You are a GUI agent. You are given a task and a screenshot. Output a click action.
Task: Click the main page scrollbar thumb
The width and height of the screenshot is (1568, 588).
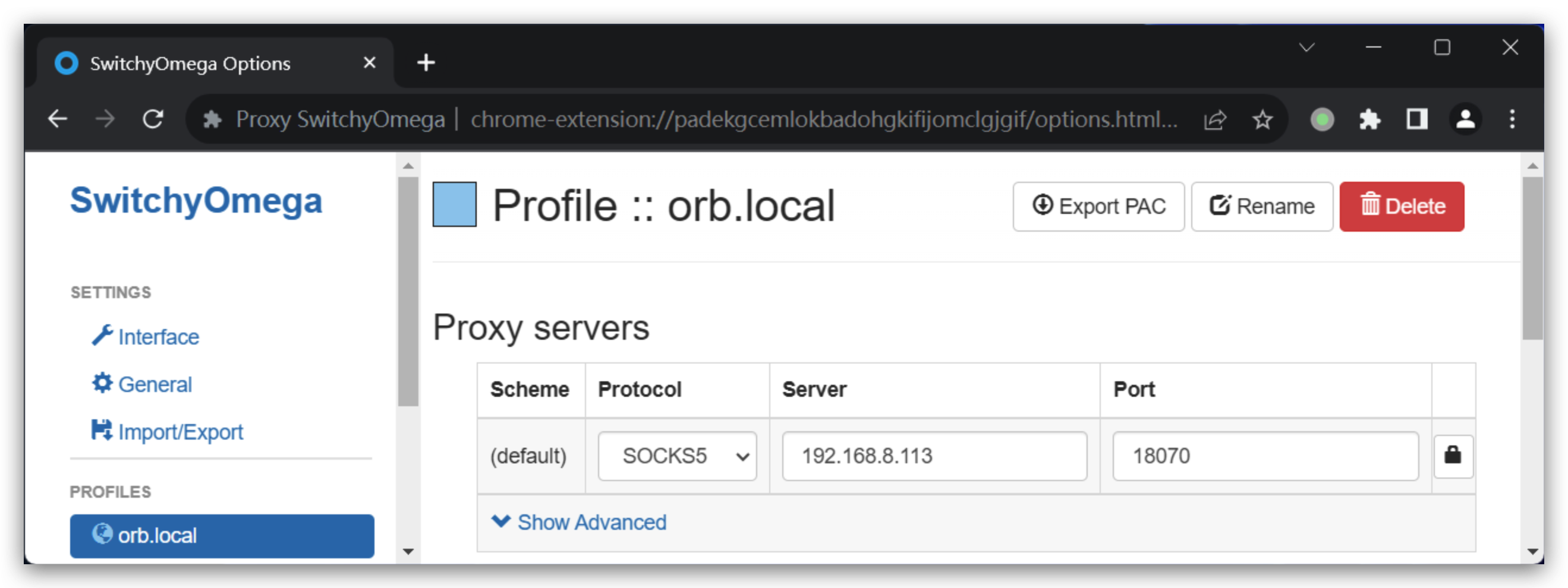1532,258
